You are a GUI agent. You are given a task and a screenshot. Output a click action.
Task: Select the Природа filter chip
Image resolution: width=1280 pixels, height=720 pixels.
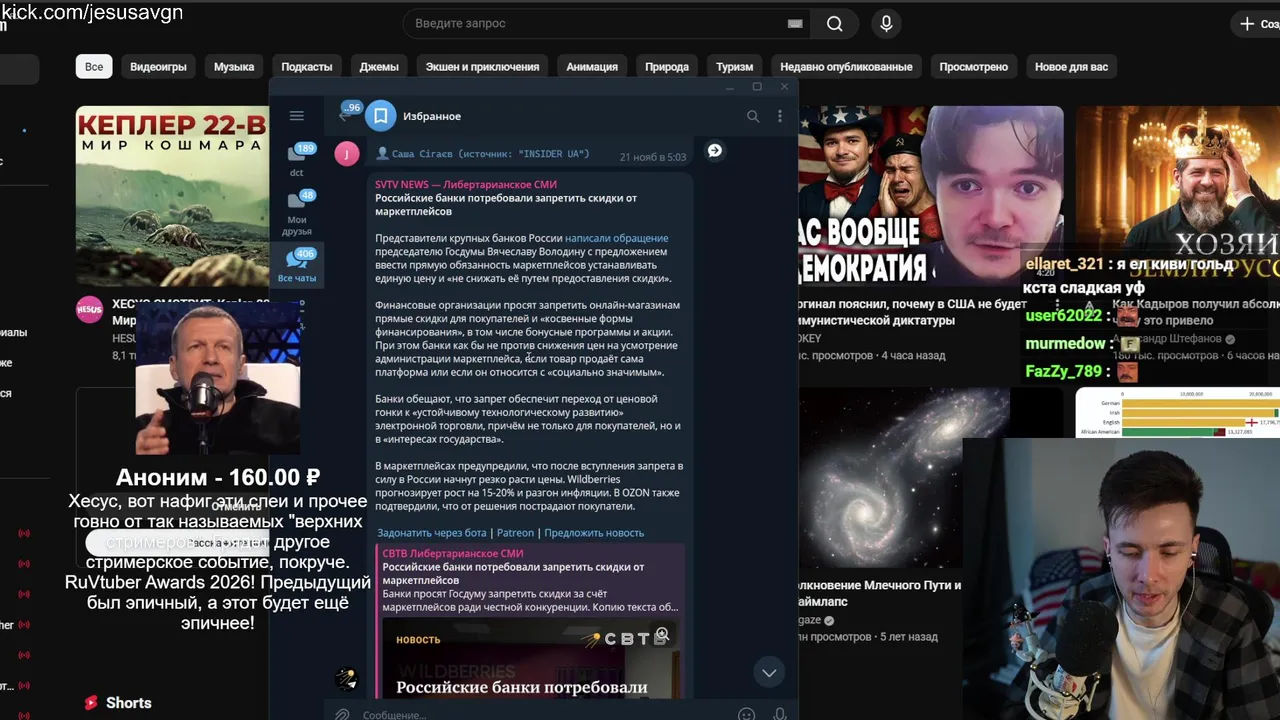click(667, 67)
